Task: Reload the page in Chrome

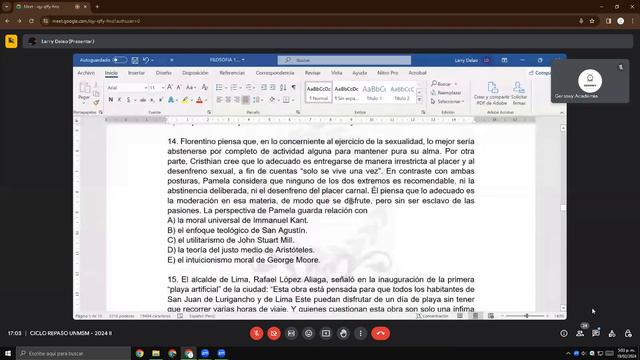Action: pyautogui.click(x=31, y=21)
